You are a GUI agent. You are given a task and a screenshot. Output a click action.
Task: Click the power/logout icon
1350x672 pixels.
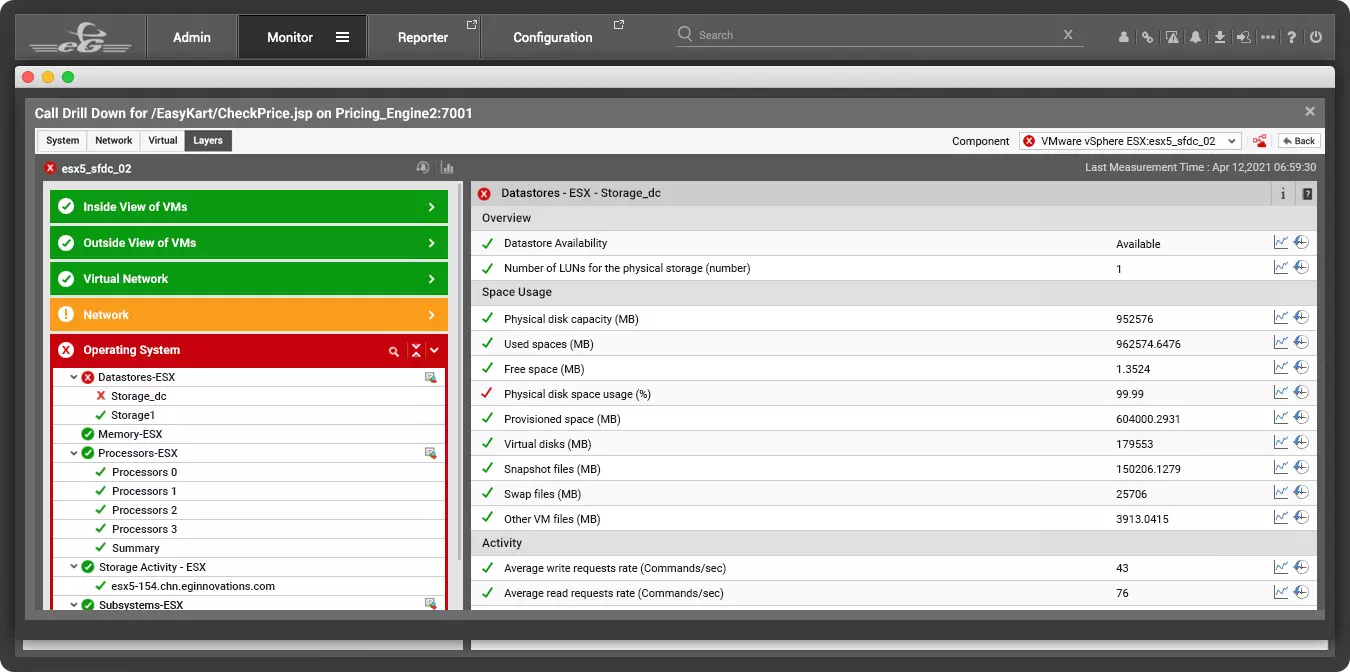click(x=1316, y=37)
